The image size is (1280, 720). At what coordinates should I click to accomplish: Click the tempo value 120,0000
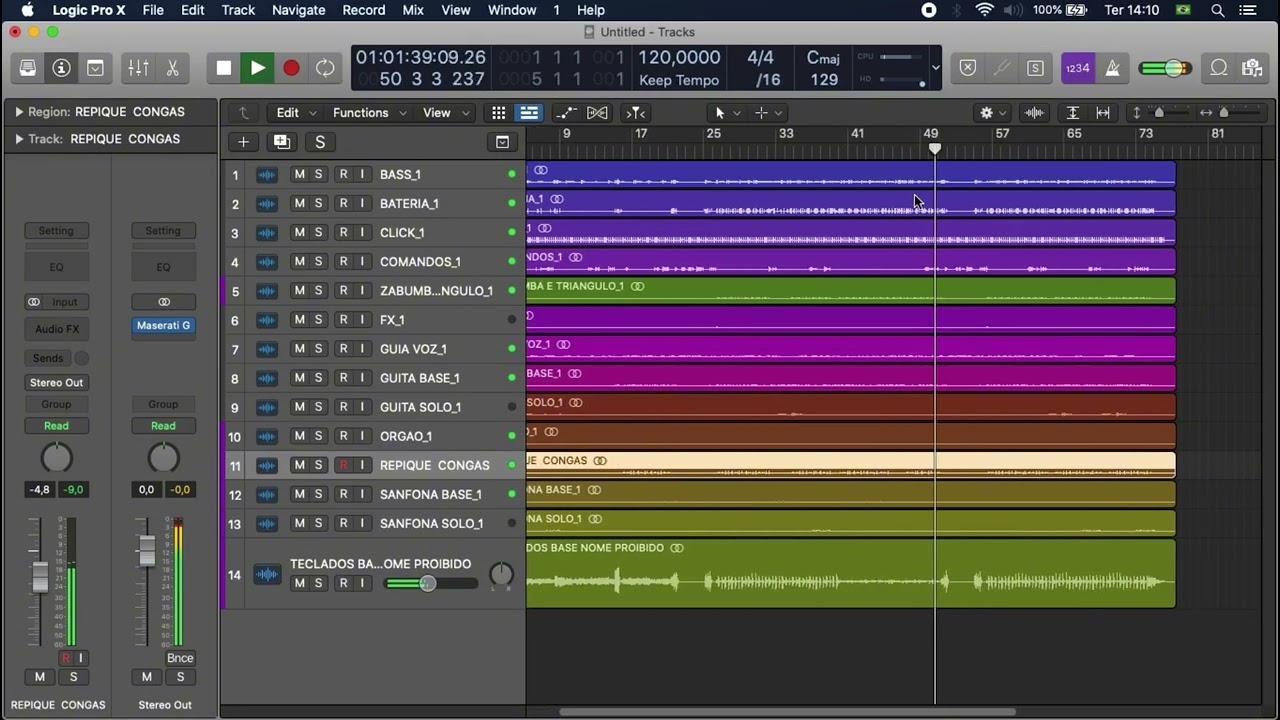[x=679, y=58]
